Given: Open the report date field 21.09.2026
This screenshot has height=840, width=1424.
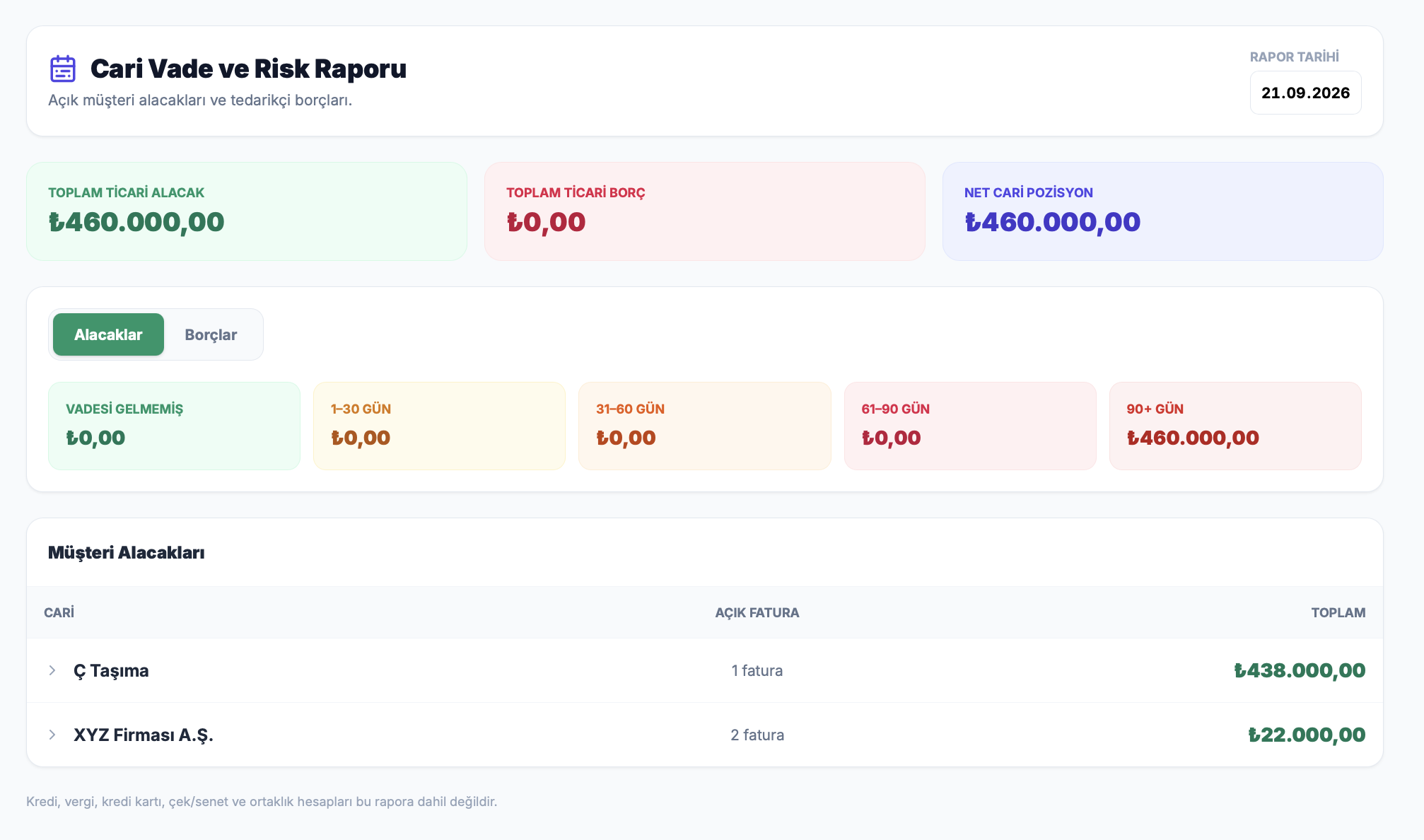Looking at the screenshot, I should (x=1305, y=93).
